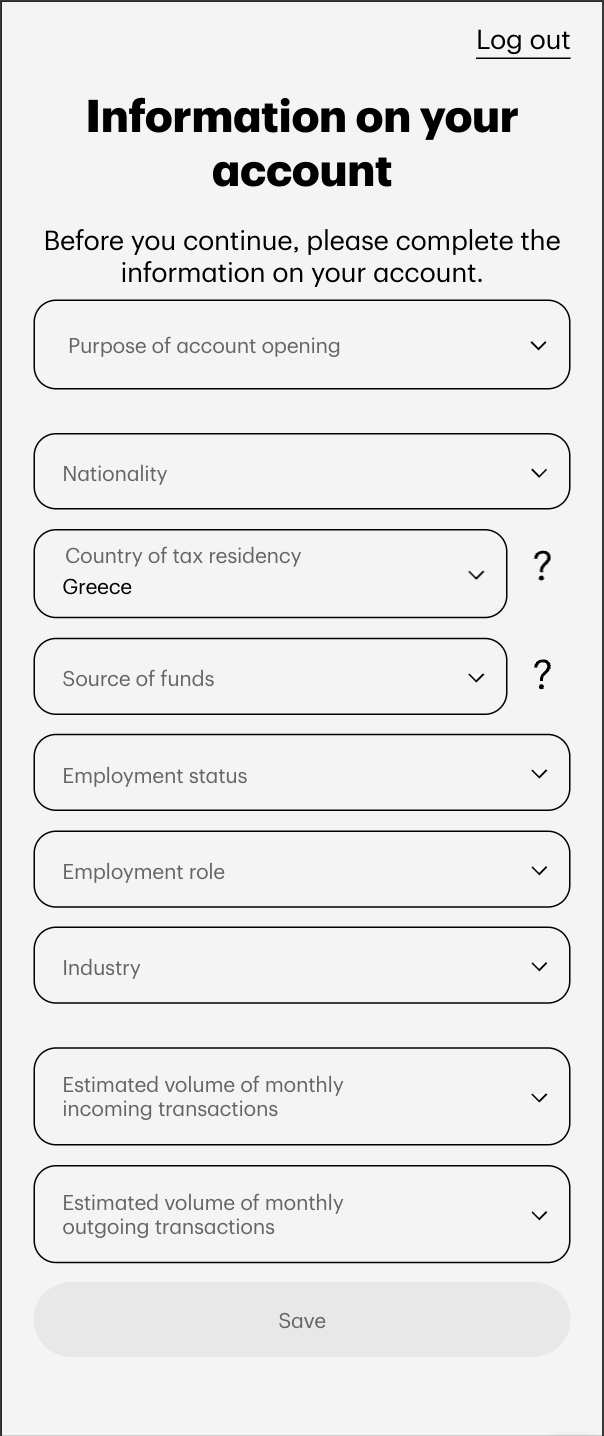Click the chevron in Purpose of account opening
This screenshot has height=1436, width=604.
(x=539, y=346)
